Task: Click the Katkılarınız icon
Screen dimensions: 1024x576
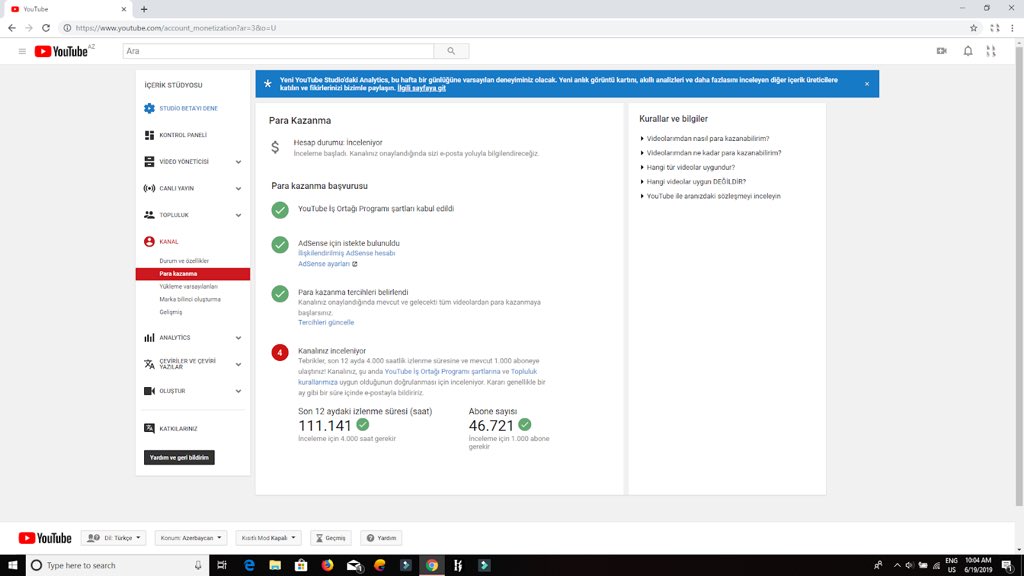Action: tap(150, 428)
